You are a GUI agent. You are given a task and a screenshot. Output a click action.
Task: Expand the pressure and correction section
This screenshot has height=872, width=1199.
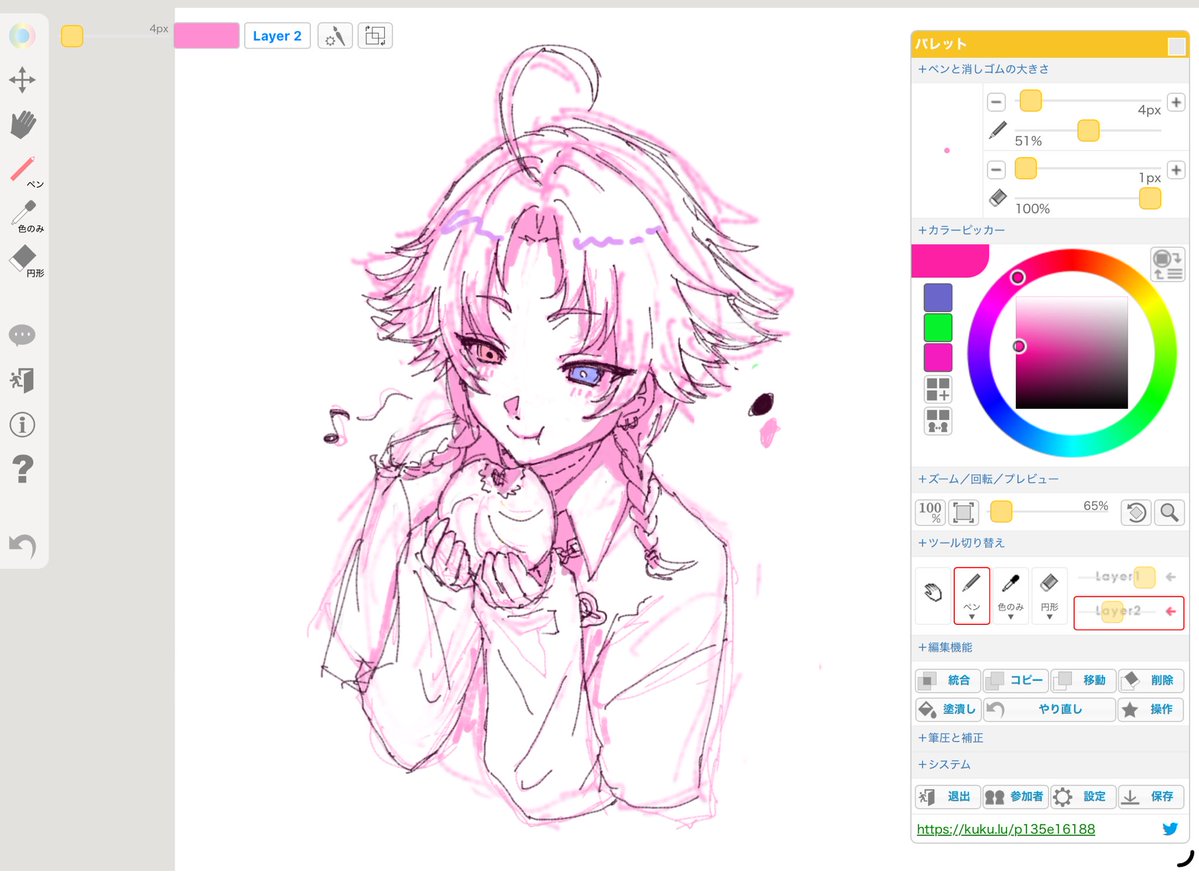click(950, 737)
